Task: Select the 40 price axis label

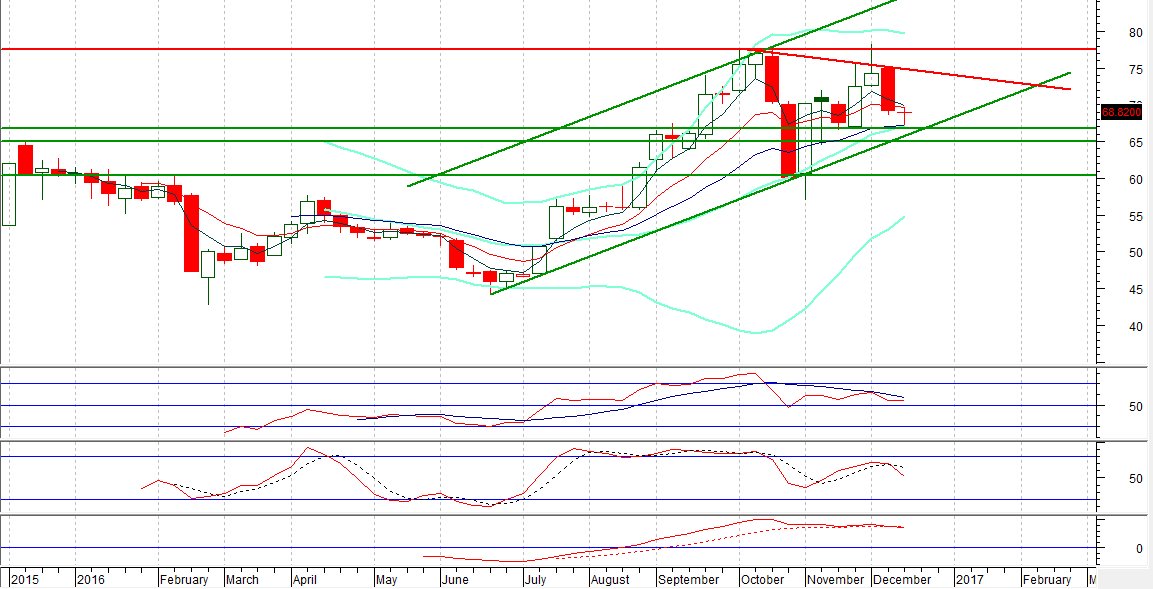Action: [1135, 326]
